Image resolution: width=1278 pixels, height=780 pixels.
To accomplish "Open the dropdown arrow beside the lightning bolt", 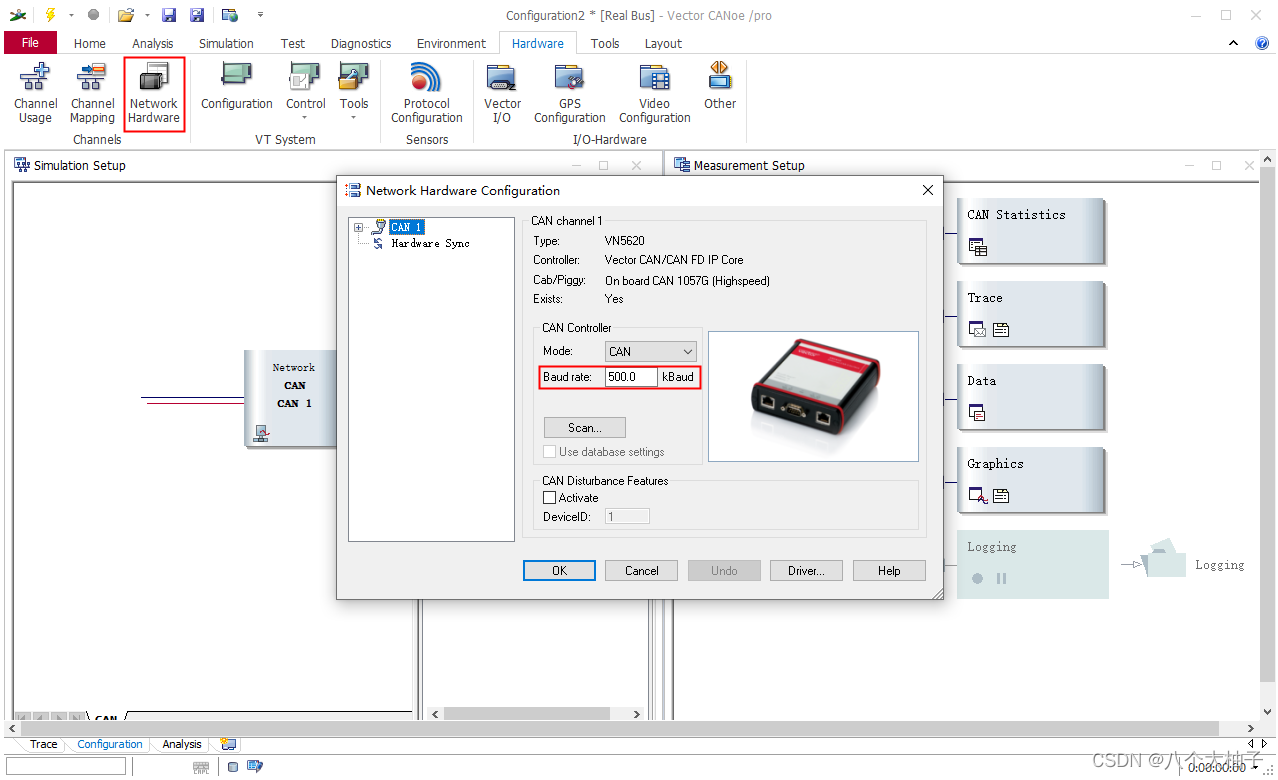I will pos(71,15).
